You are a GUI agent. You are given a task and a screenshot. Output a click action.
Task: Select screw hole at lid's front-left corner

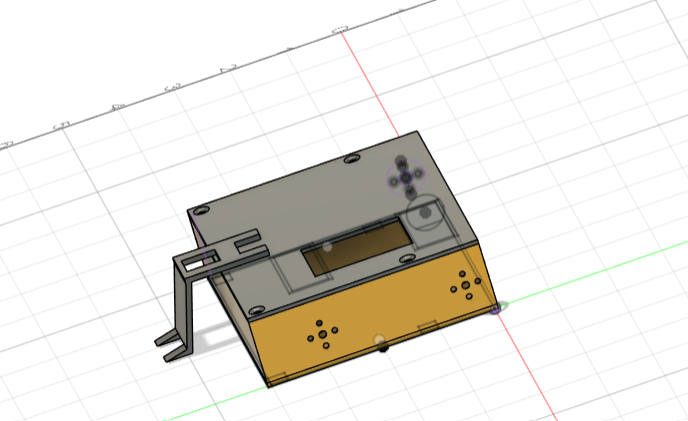click(x=257, y=310)
